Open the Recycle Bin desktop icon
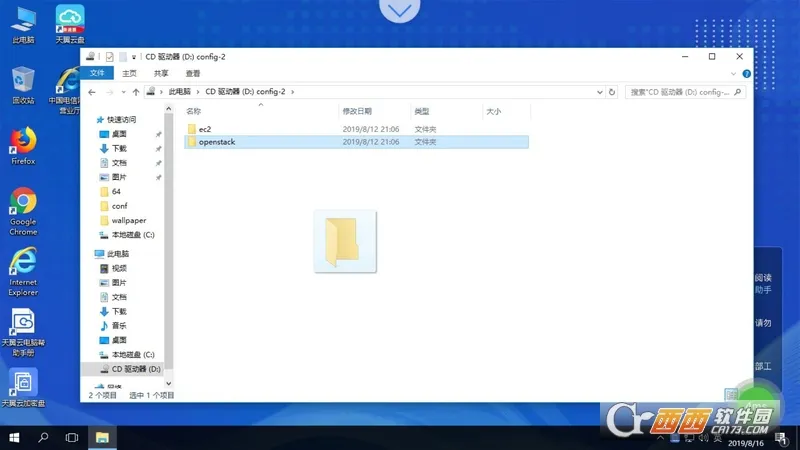The height and width of the screenshot is (450, 800). (23, 82)
